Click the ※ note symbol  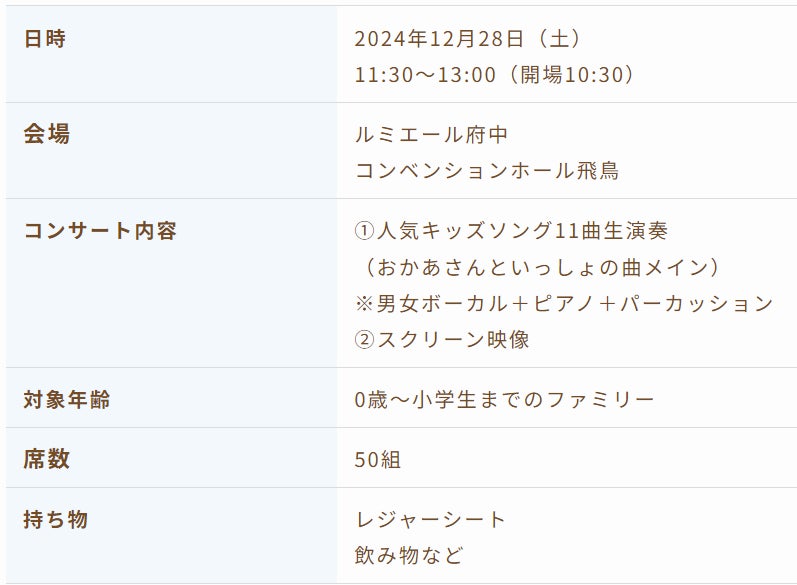pyautogui.click(x=365, y=303)
